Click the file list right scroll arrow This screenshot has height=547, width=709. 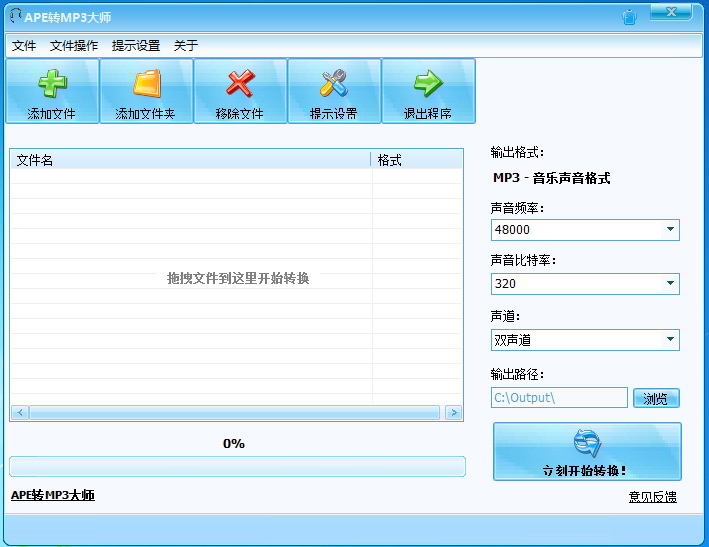point(454,412)
